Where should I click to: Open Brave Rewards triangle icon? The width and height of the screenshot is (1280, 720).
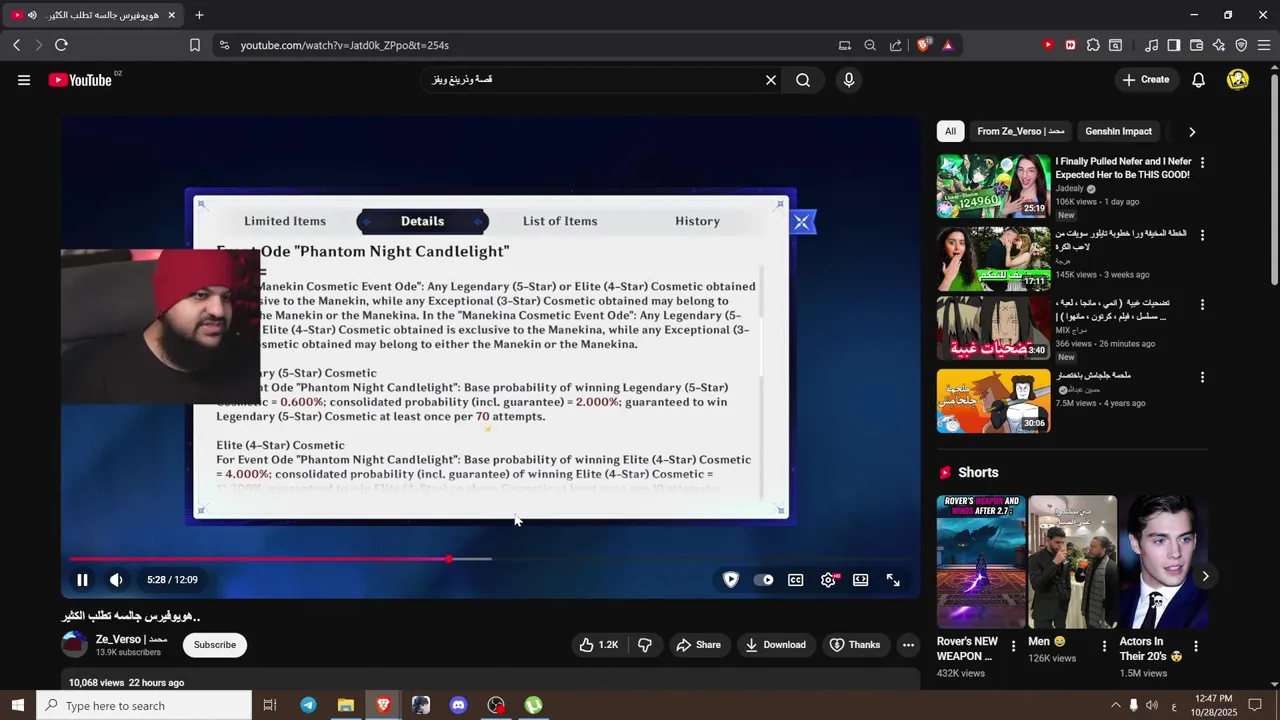point(948,45)
